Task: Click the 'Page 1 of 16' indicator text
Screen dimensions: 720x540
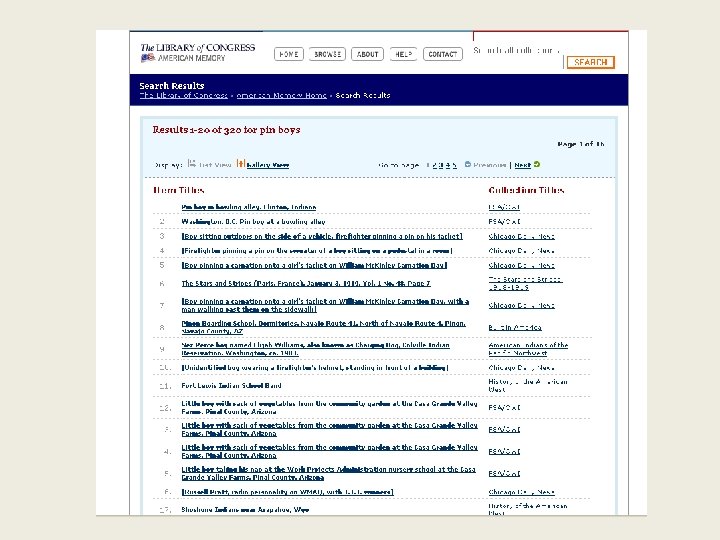Action: [581, 144]
